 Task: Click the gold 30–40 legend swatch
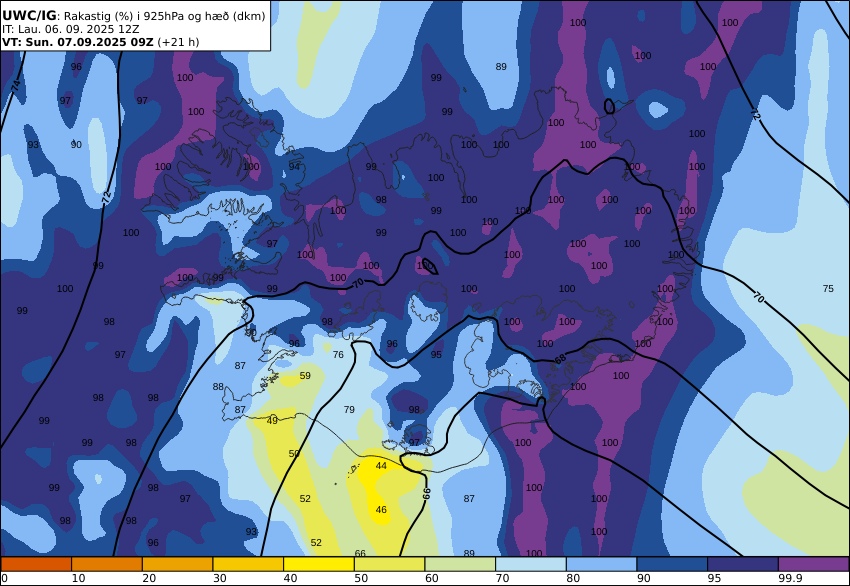pos(248,564)
